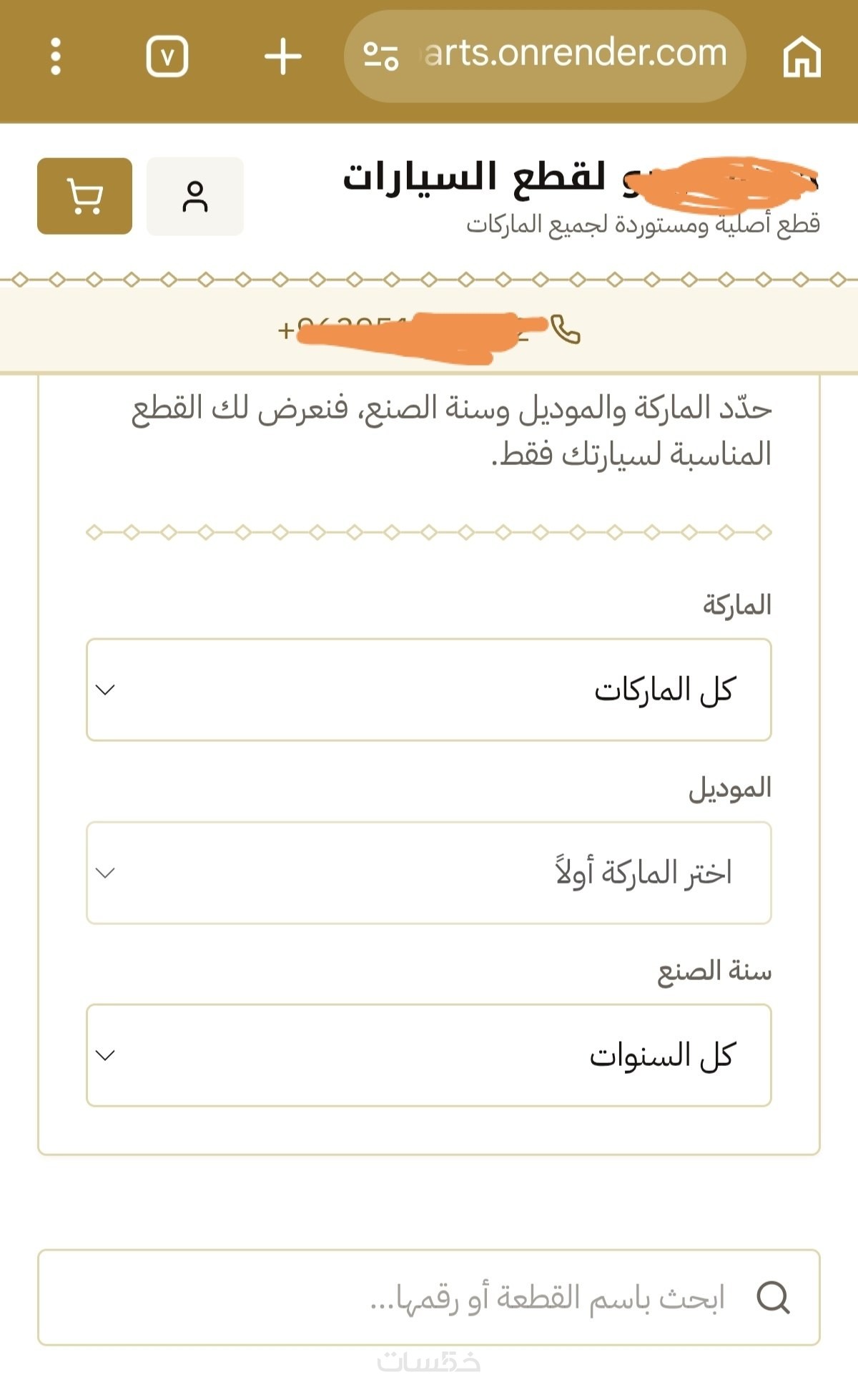858x1400 pixels.
Task: Tap the site settings icon in address bar
Action: pyautogui.click(x=380, y=57)
